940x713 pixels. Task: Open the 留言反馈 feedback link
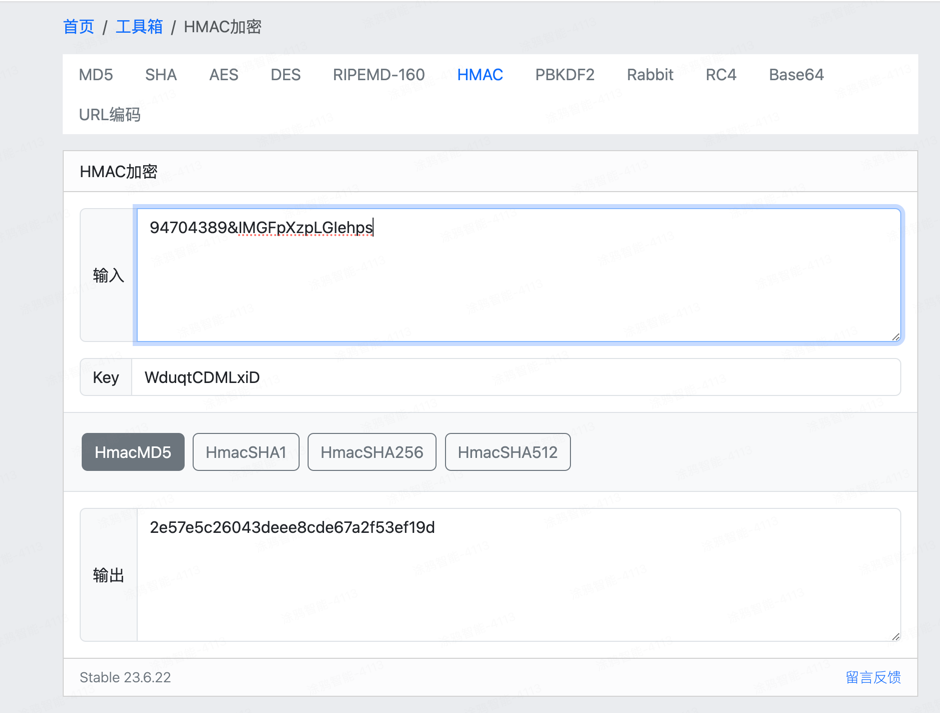874,677
